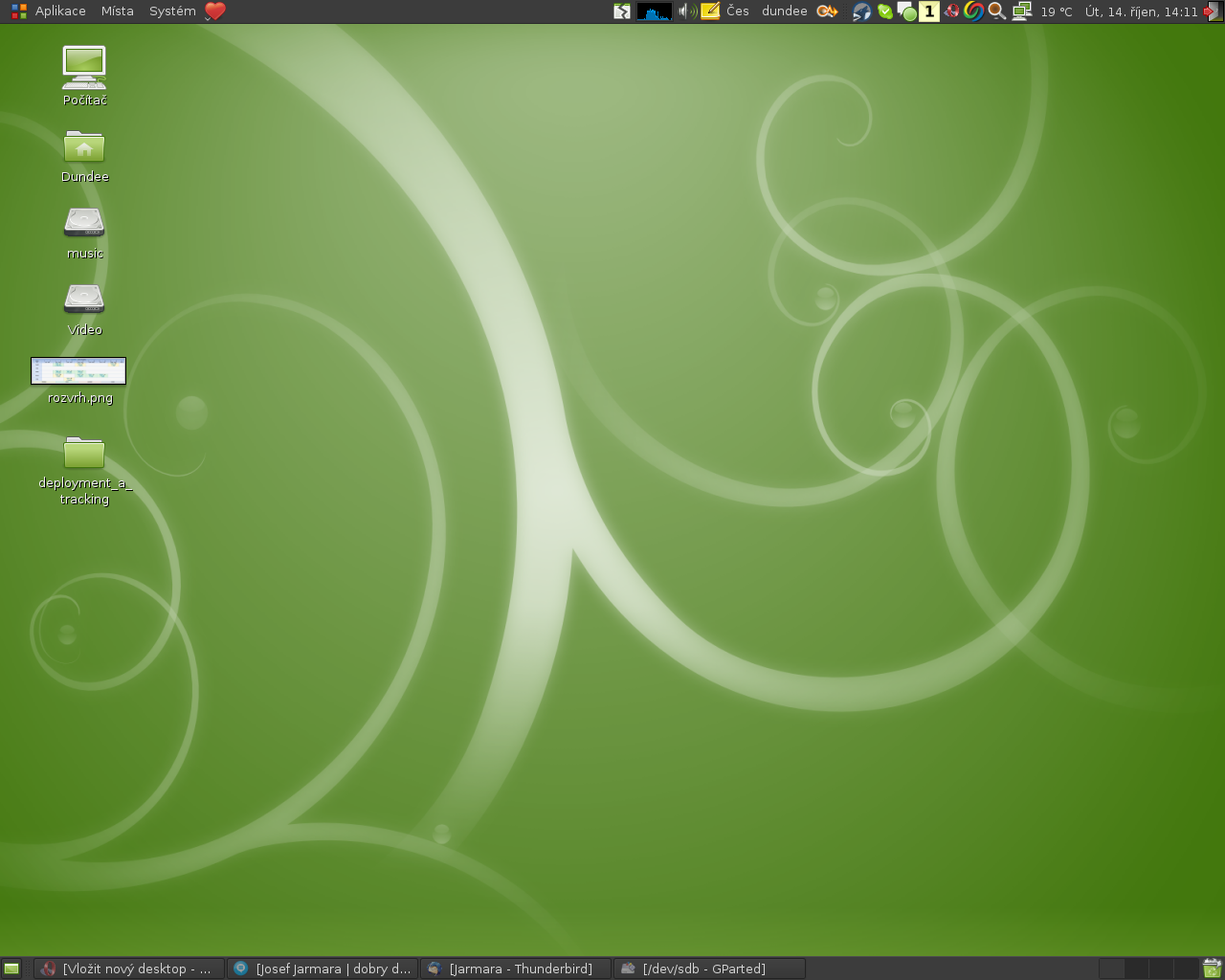Open the dundee user switcher
This screenshot has height=980, width=1225.
pyautogui.click(x=785, y=11)
